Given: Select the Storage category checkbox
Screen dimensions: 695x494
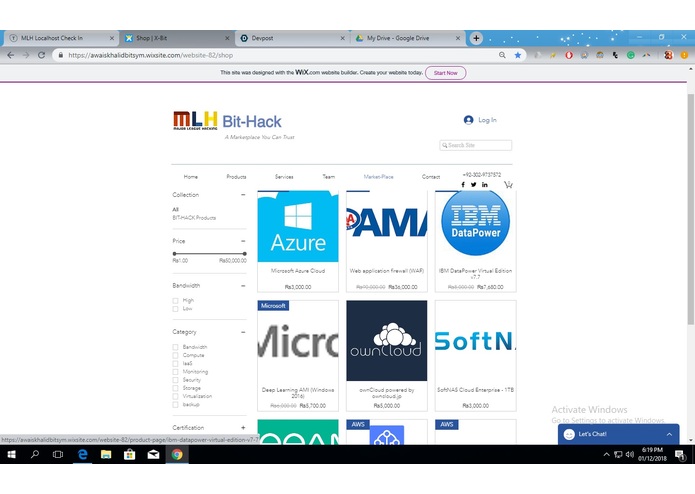Looking at the screenshot, I should click(x=176, y=388).
